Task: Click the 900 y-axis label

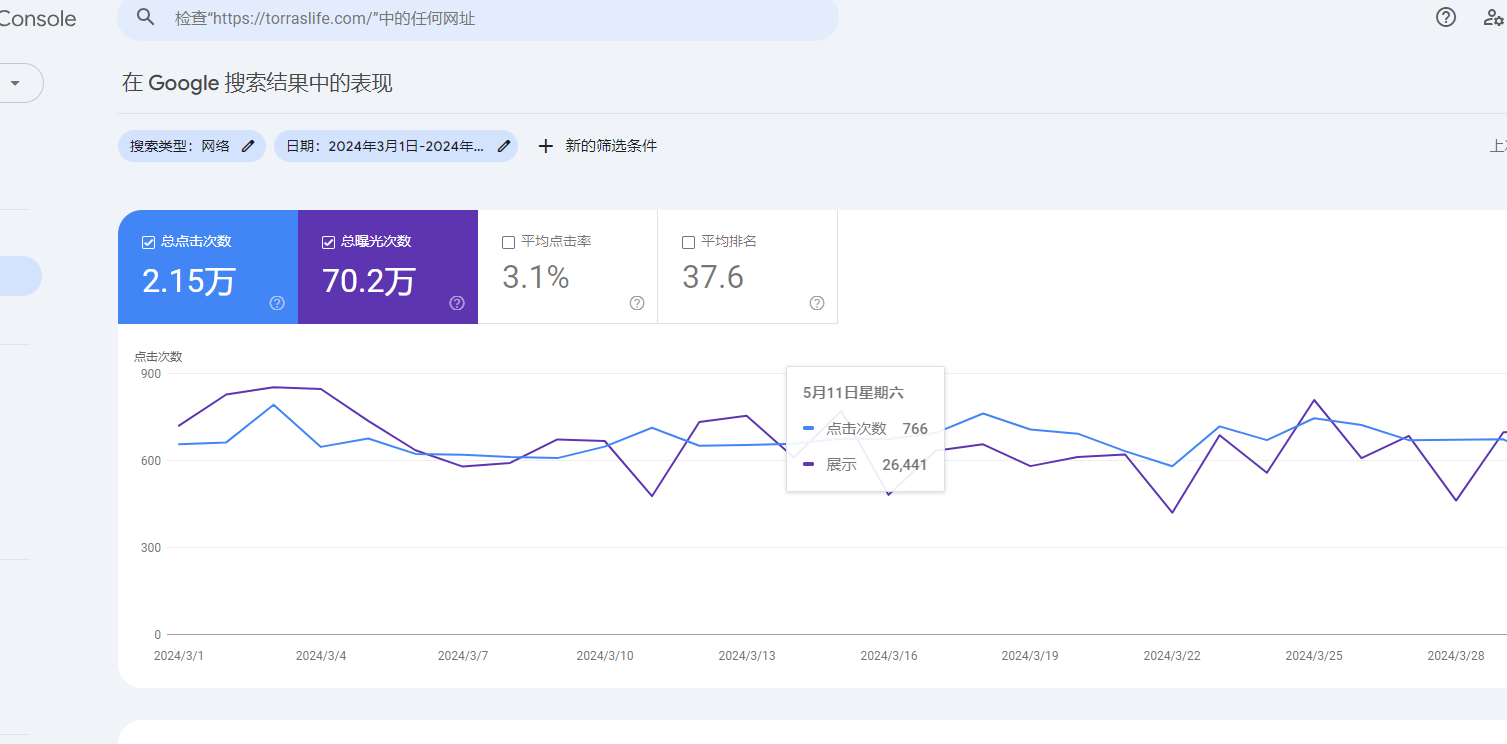Action: 150,374
